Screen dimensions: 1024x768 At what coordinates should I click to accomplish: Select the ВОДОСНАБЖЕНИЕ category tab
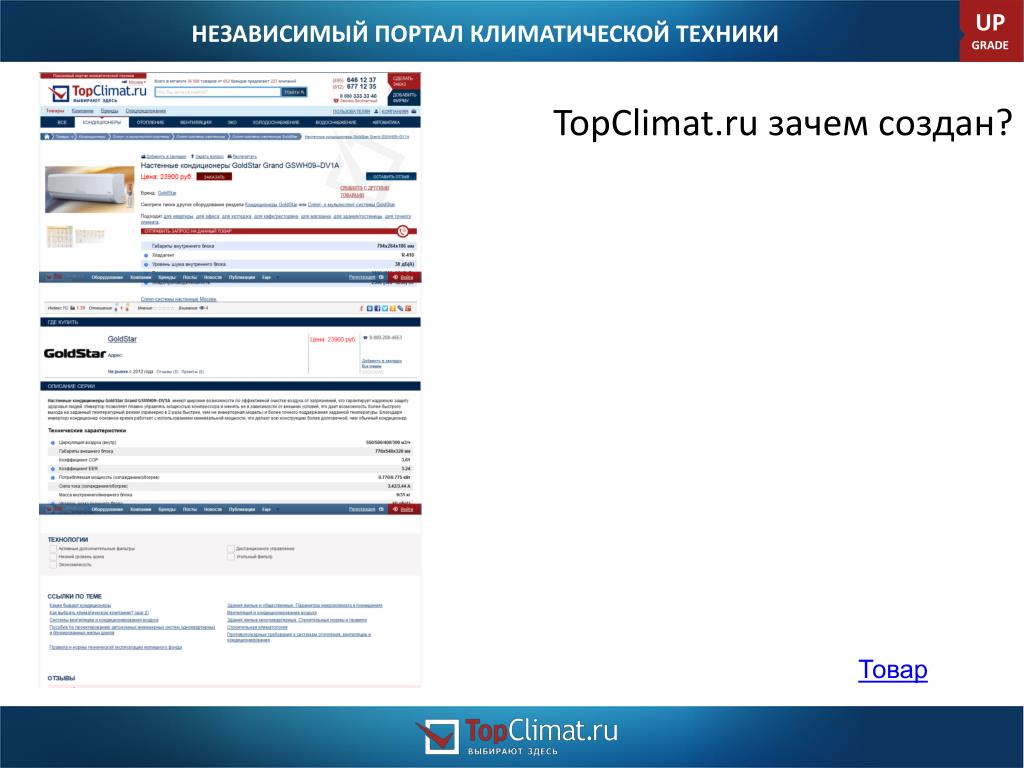point(336,122)
